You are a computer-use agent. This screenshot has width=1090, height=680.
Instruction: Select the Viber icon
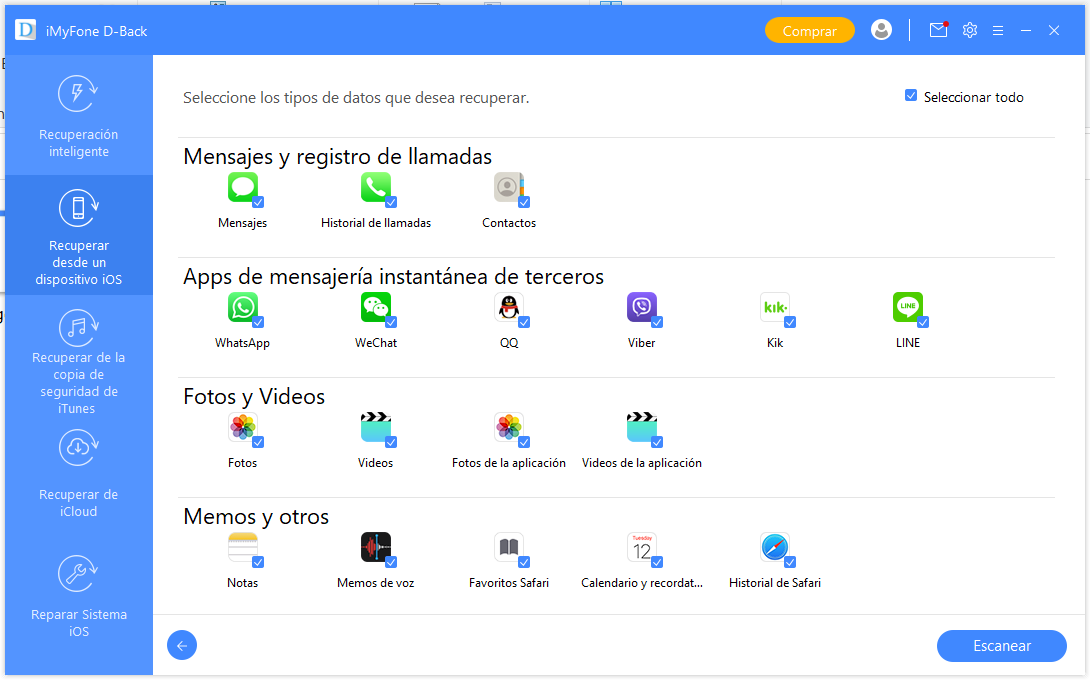pyautogui.click(x=642, y=307)
